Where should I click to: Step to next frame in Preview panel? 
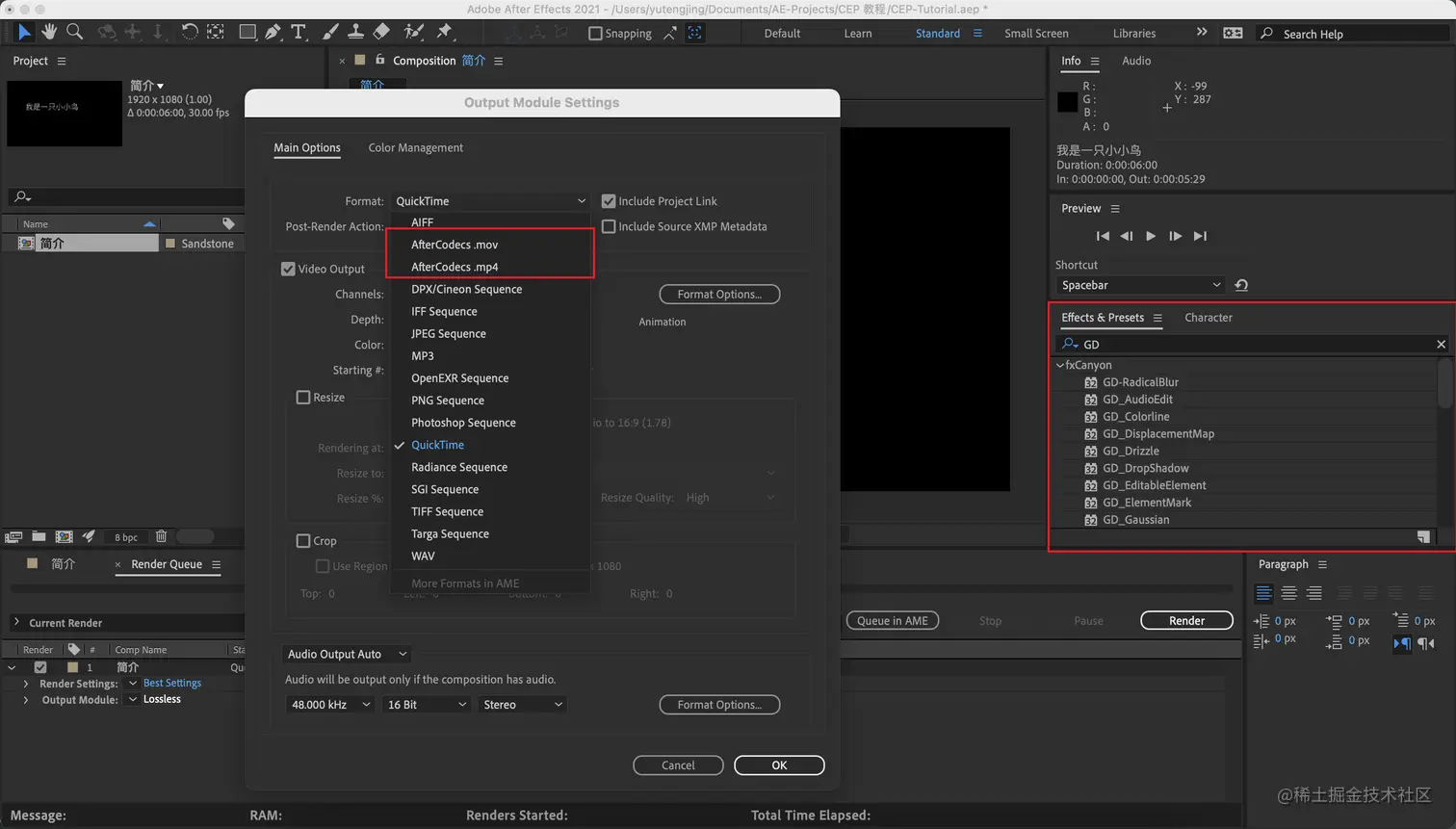coord(1175,236)
